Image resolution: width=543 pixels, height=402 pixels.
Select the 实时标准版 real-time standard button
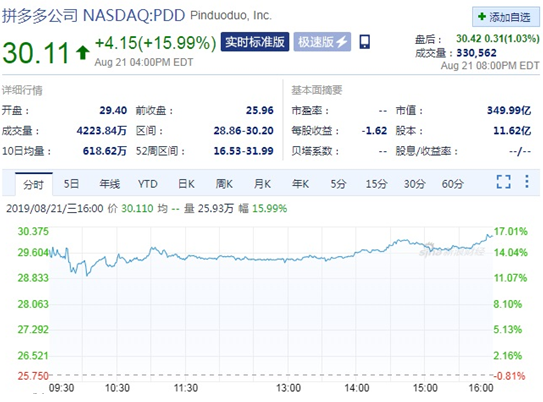(x=255, y=42)
